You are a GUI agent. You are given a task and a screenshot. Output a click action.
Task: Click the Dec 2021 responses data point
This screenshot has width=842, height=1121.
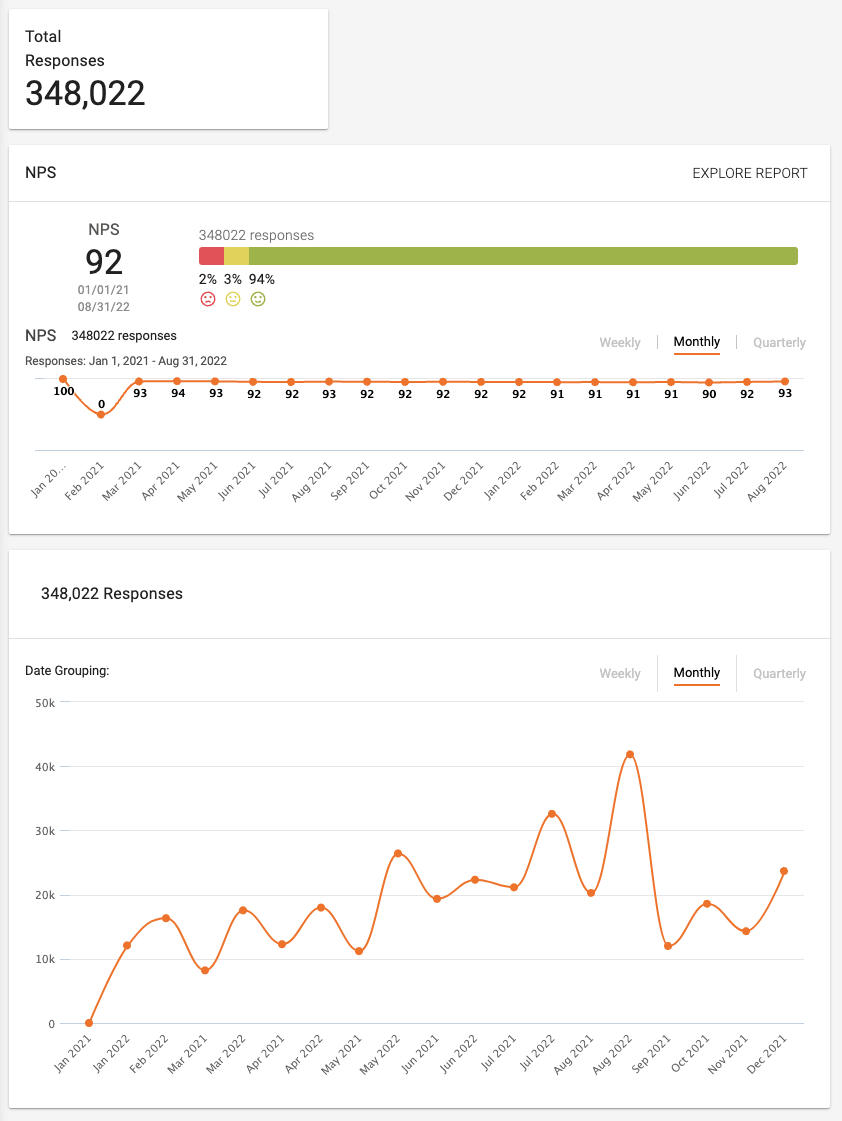[784, 871]
